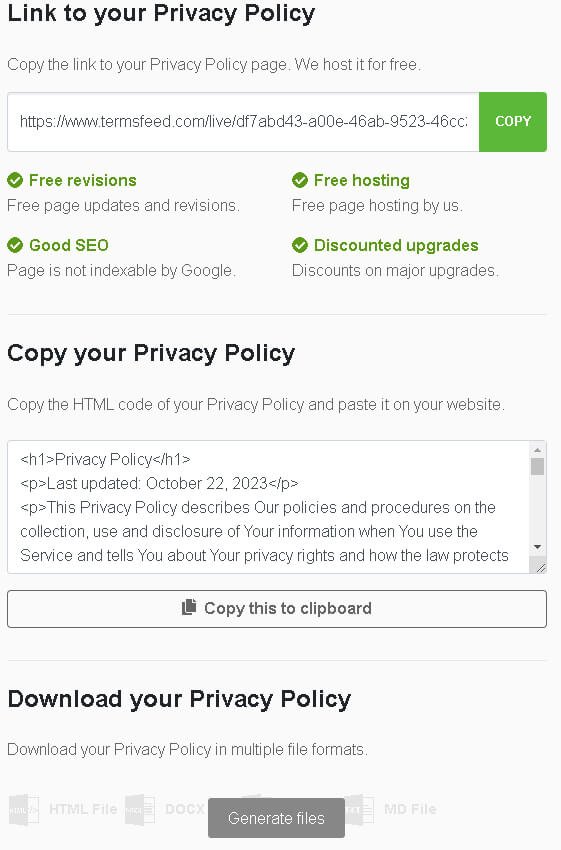Click the Discounted upgrades check icon
The image size is (561, 850).
300,245
